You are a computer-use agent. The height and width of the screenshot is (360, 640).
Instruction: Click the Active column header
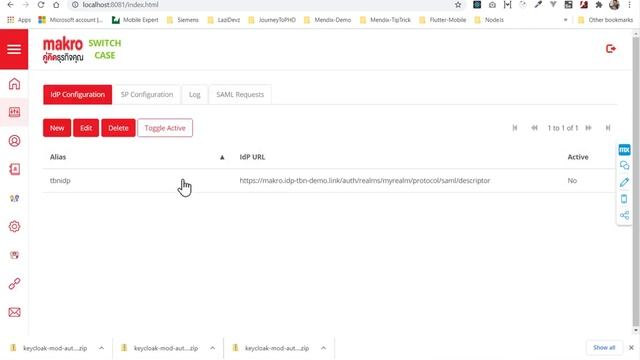coord(578,157)
